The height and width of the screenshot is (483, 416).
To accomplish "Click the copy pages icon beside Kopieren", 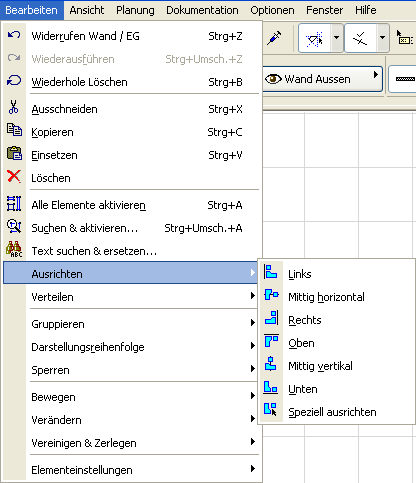I will [x=14, y=130].
